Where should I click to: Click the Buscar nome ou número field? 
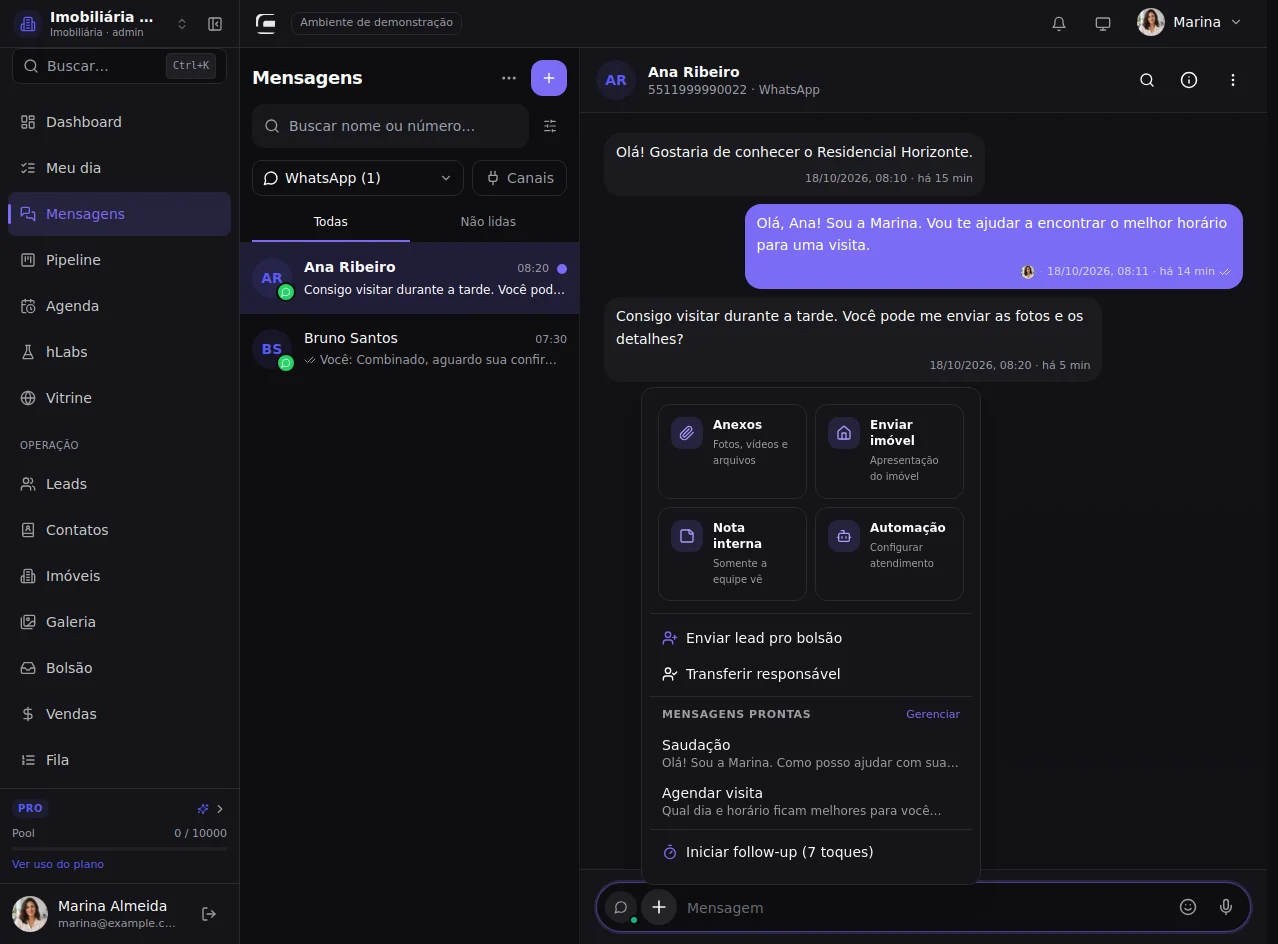(390, 126)
